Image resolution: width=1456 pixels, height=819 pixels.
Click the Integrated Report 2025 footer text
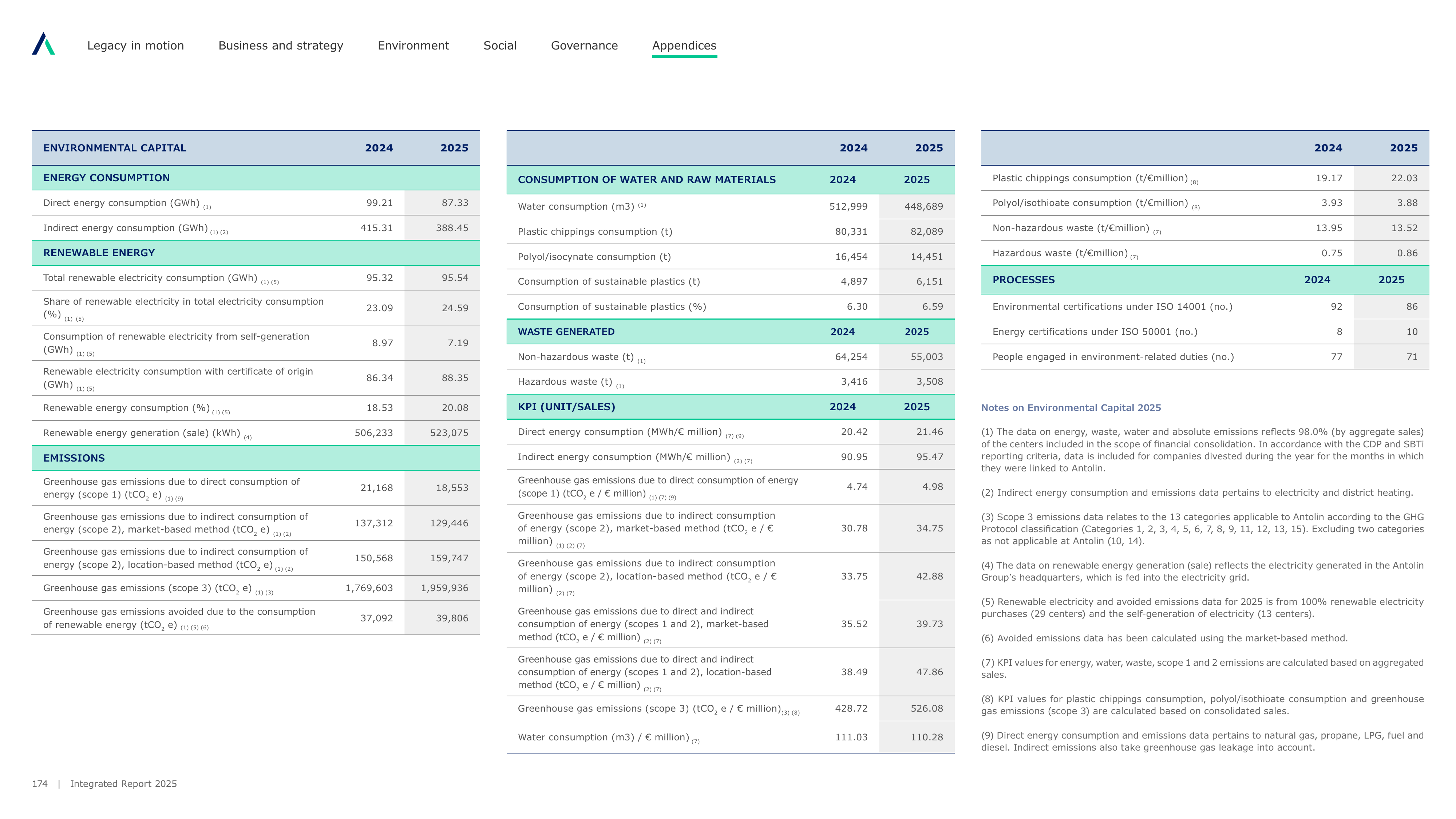123,784
